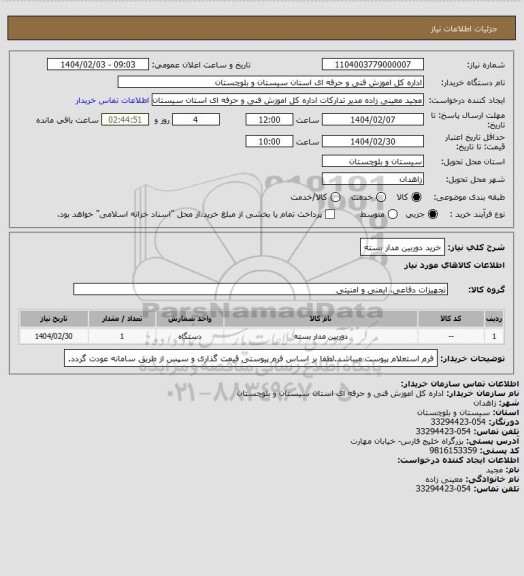This screenshot has height=576, width=524.
Task: Click the response deadline date 1404/02/07
Action: click(x=373, y=120)
